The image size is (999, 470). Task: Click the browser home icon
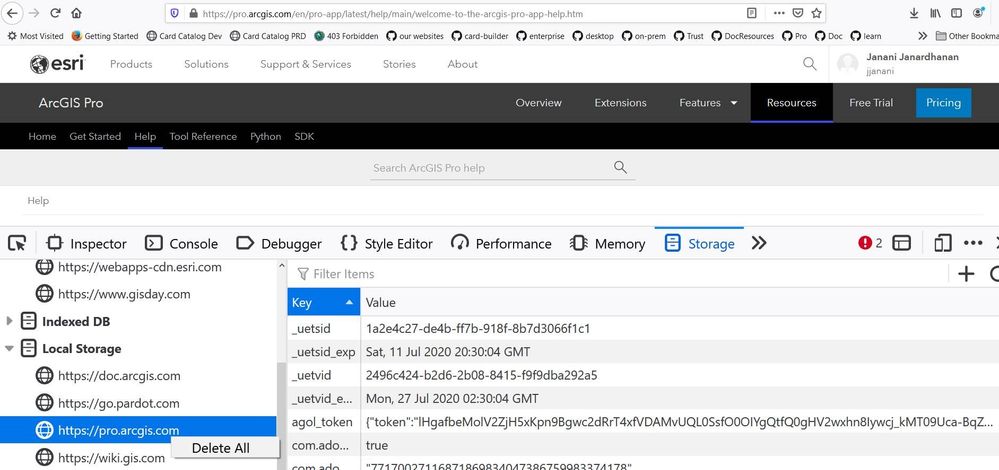click(x=77, y=14)
